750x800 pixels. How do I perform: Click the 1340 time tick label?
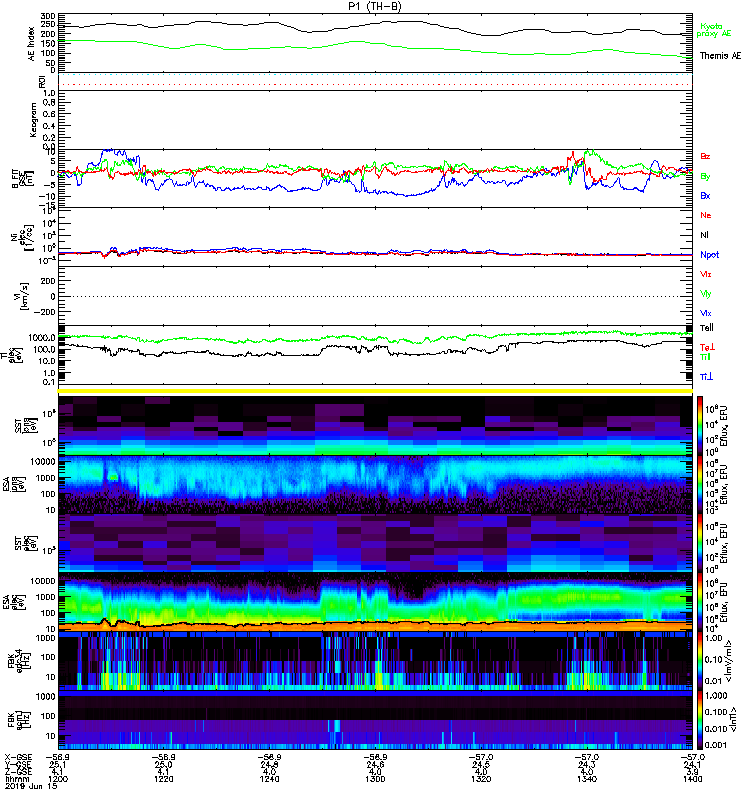587,779
